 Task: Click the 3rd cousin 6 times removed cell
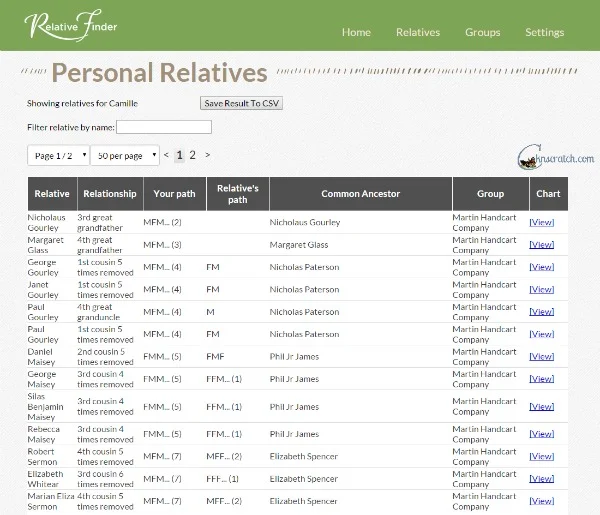(105, 479)
